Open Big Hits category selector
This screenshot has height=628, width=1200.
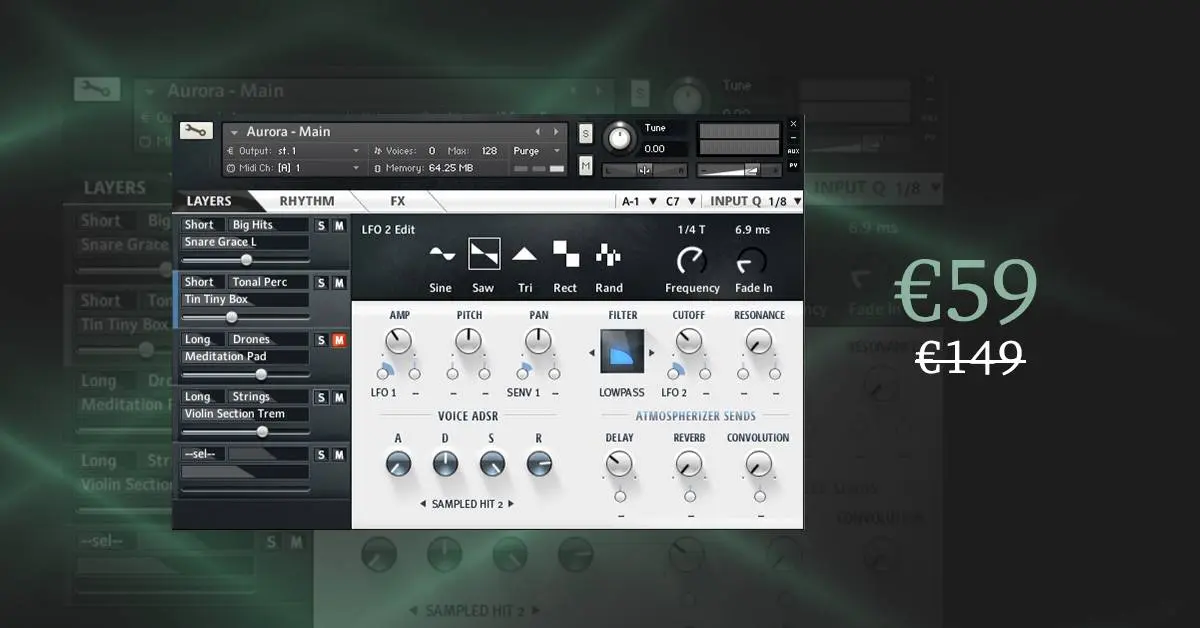268,225
